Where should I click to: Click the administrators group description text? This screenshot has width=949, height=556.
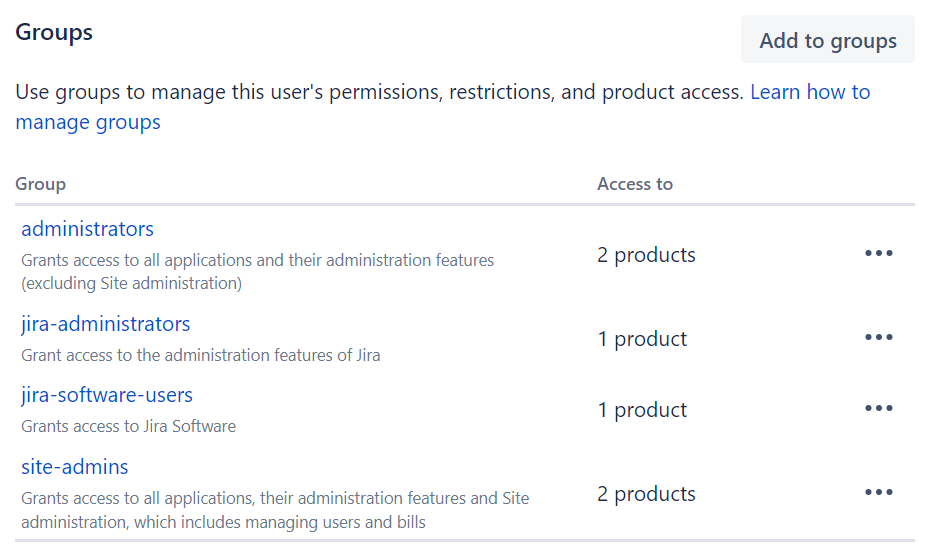(x=257, y=271)
